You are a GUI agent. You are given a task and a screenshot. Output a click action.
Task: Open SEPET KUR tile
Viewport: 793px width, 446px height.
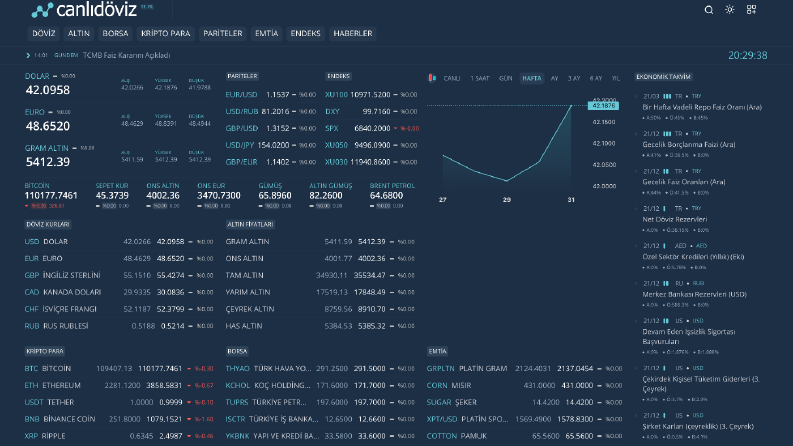point(112,195)
